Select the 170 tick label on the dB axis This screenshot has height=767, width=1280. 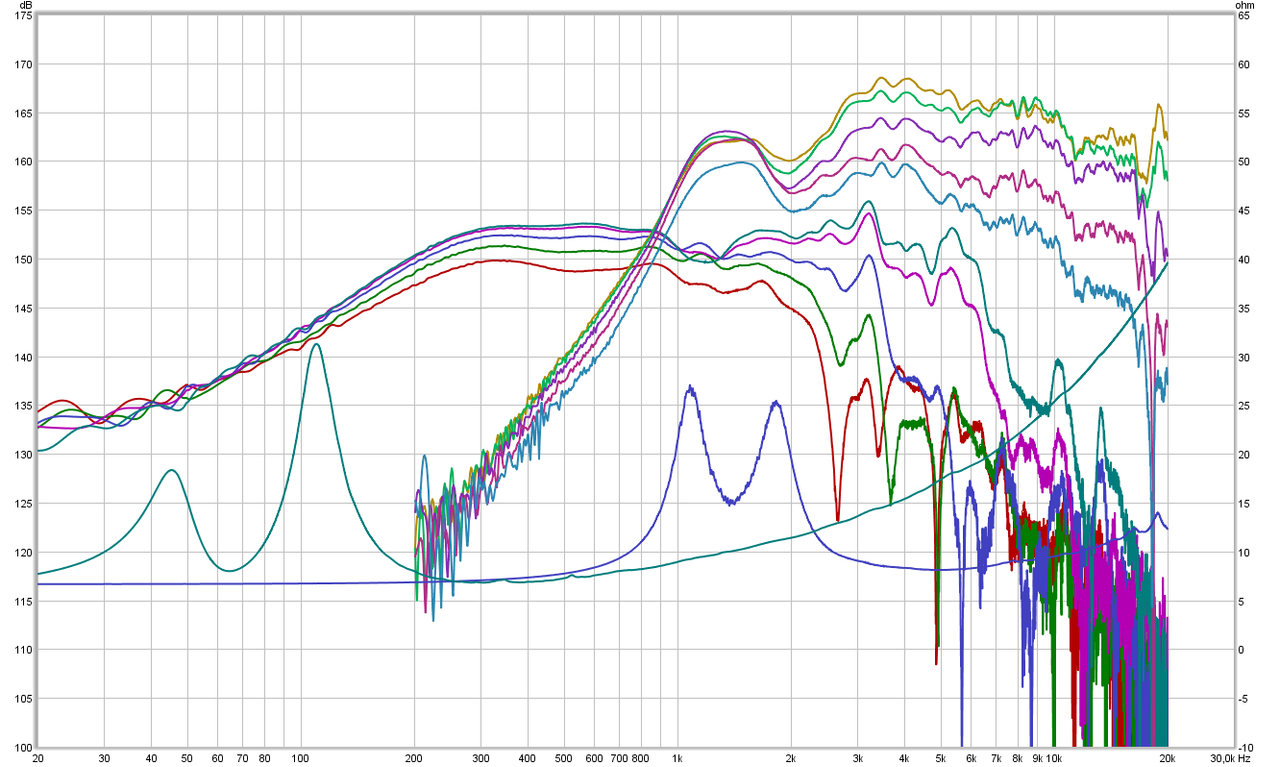pyautogui.click(x=22, y=65)
